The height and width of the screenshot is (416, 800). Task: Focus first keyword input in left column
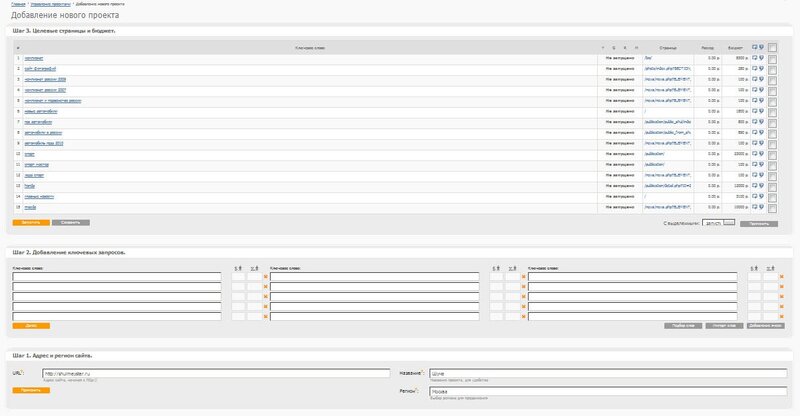click(117, 277)
